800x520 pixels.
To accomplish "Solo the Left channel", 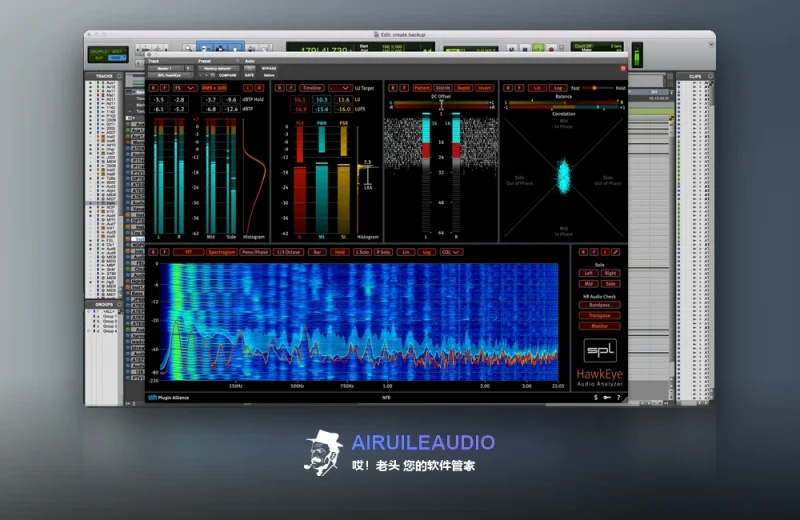I will 588,273.
